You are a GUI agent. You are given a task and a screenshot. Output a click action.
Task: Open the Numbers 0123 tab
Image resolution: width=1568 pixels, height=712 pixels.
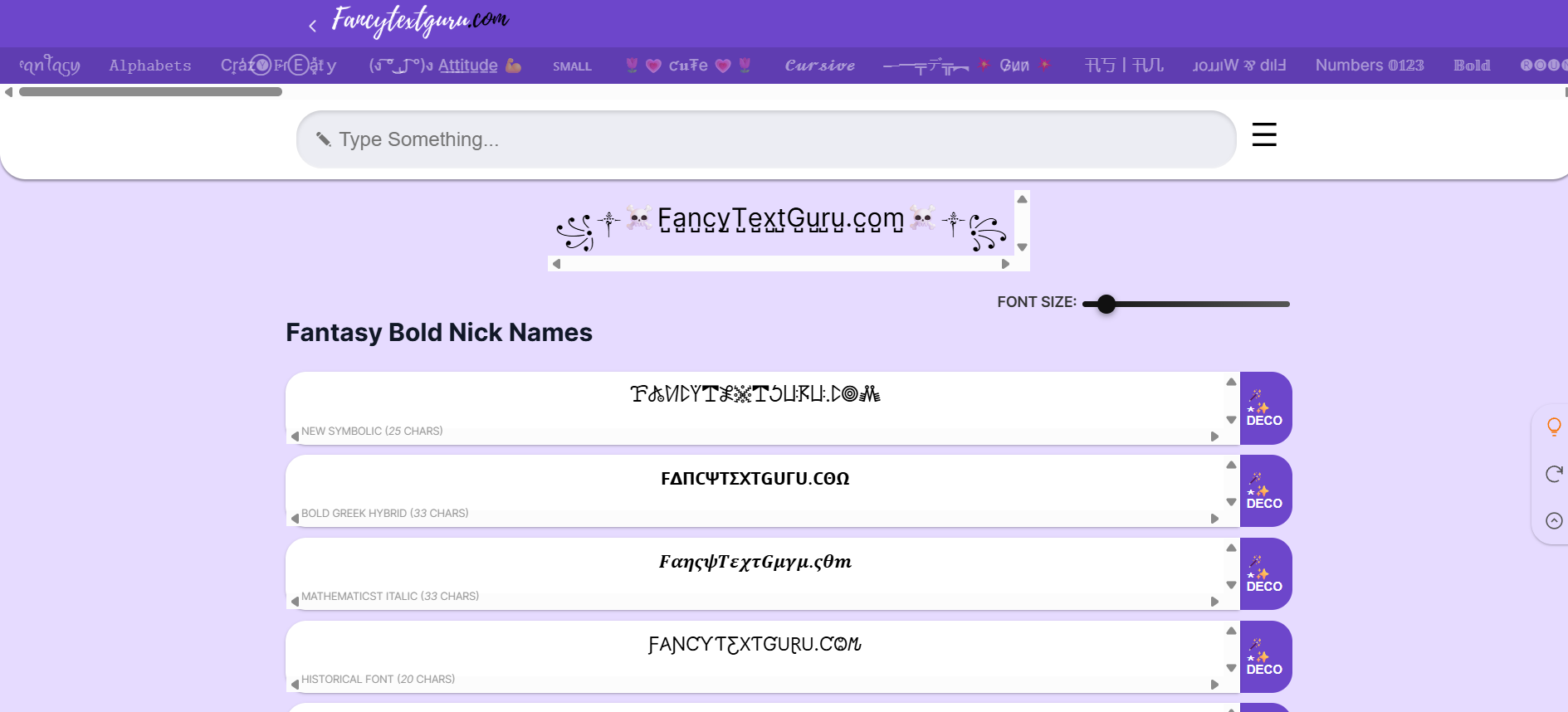click(x=1369, y=66)
